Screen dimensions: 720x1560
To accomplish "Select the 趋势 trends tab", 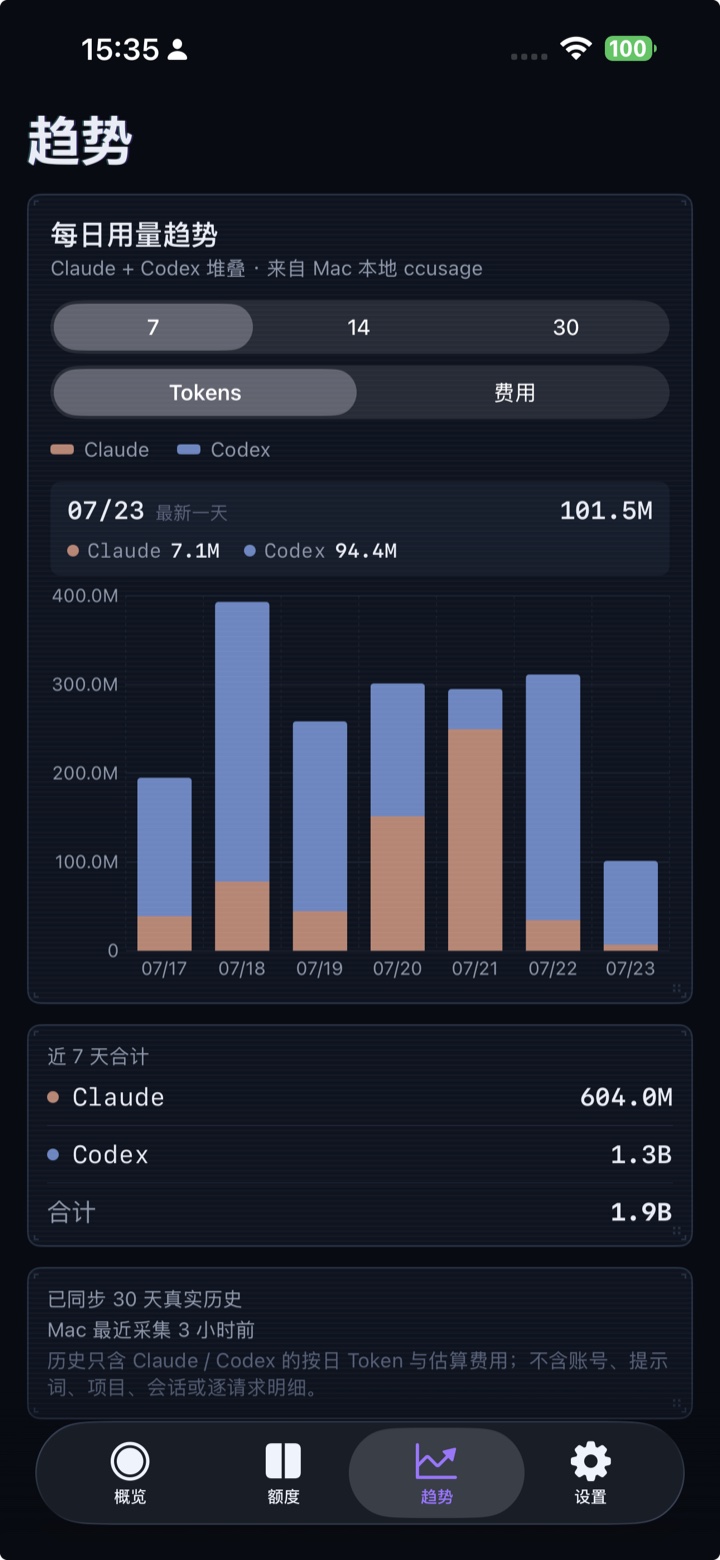I will coord(436,1474).
